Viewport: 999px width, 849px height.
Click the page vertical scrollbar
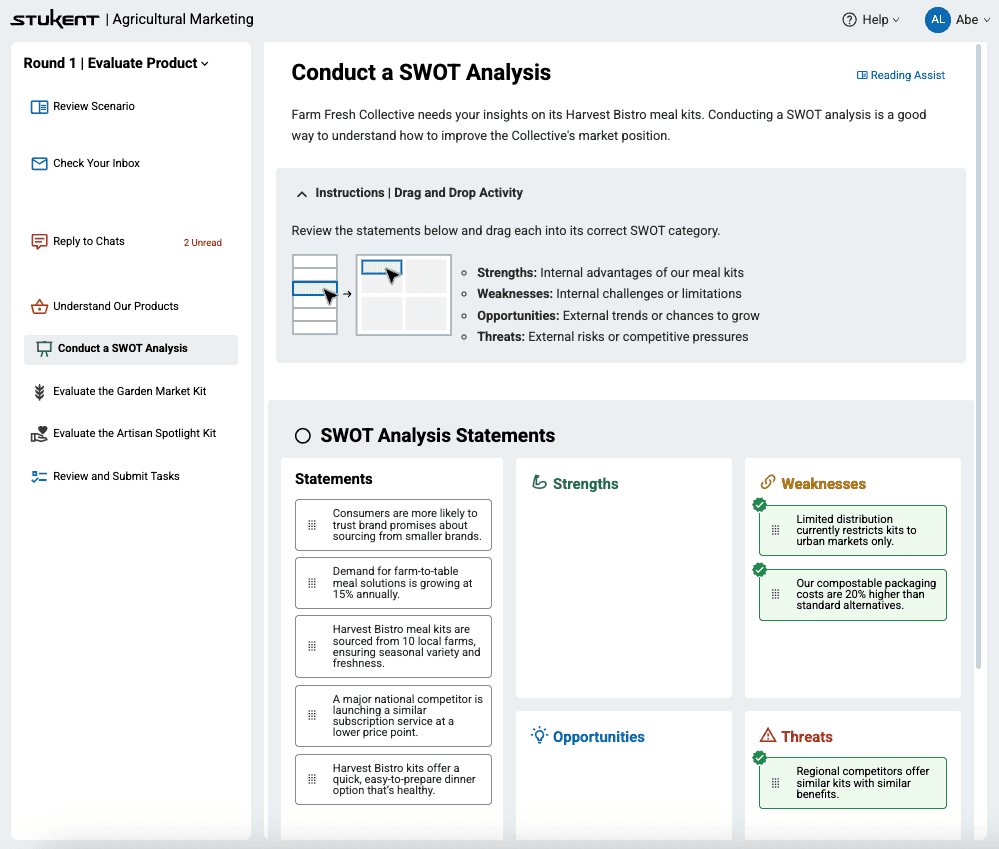978,356
